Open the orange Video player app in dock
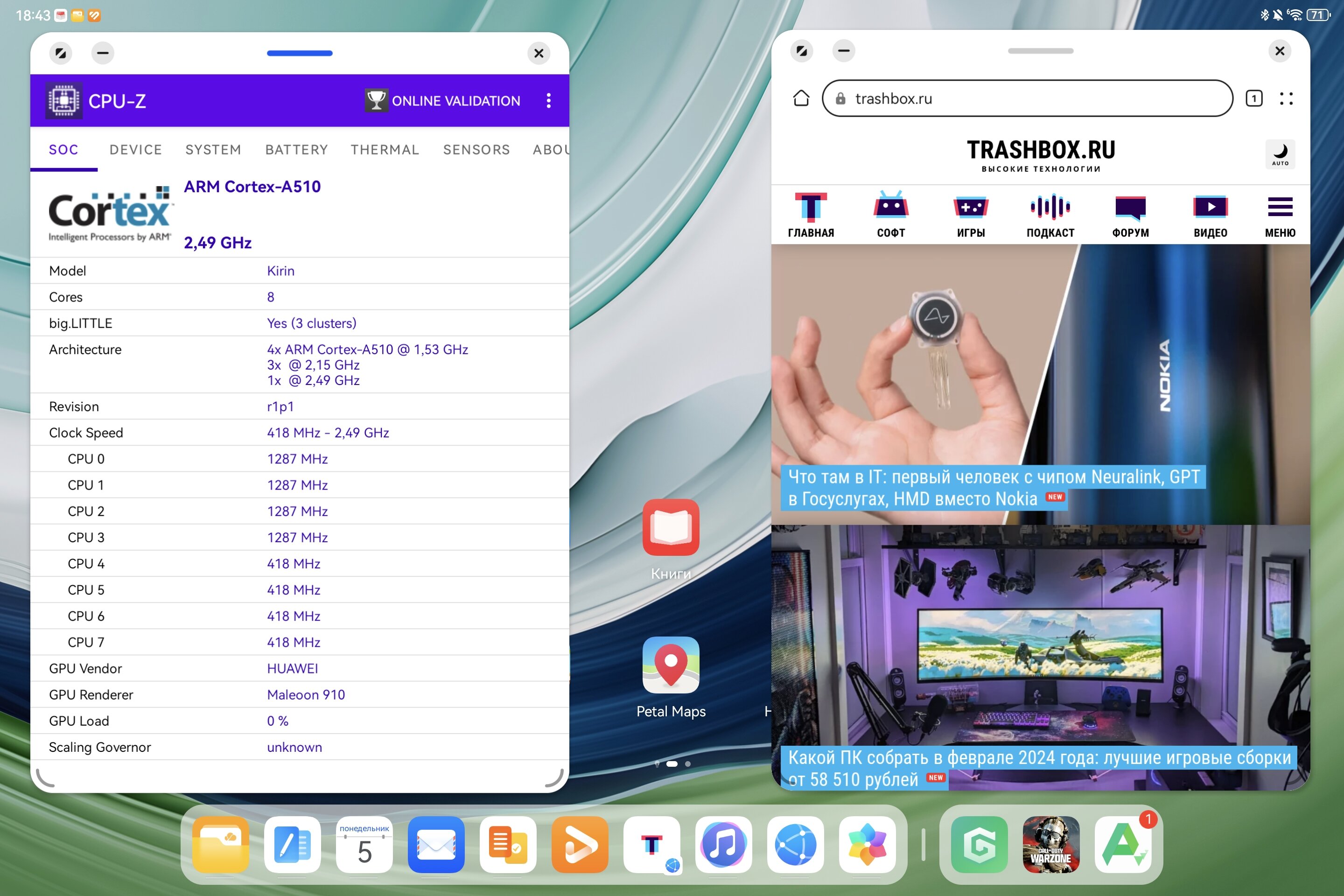 580,845
